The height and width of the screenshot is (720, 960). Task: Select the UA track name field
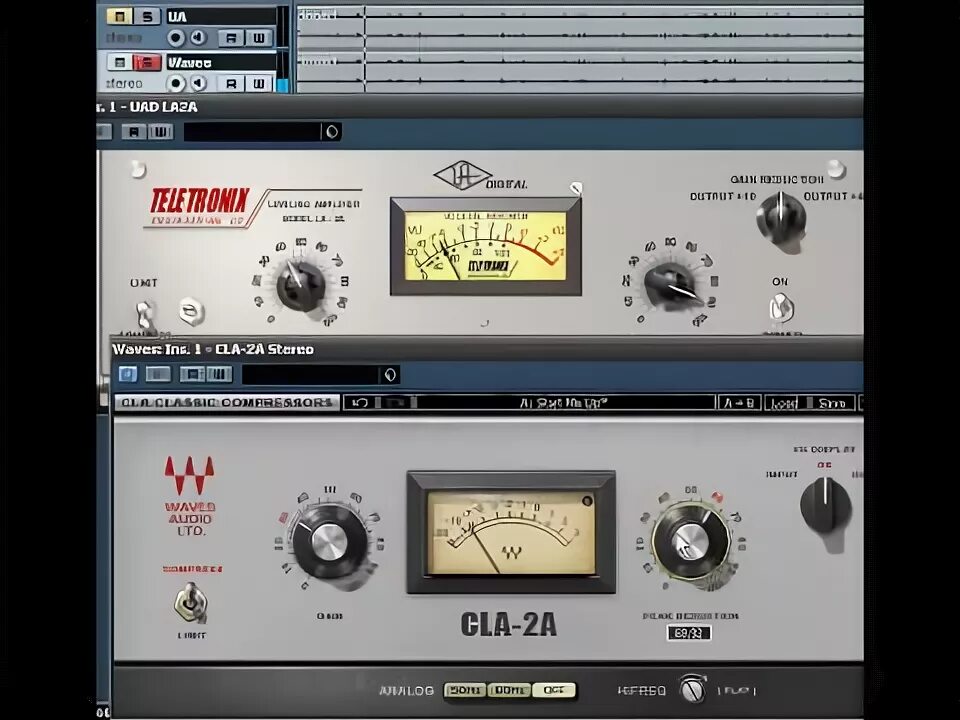pyautogui.click(x=220, y=17)
